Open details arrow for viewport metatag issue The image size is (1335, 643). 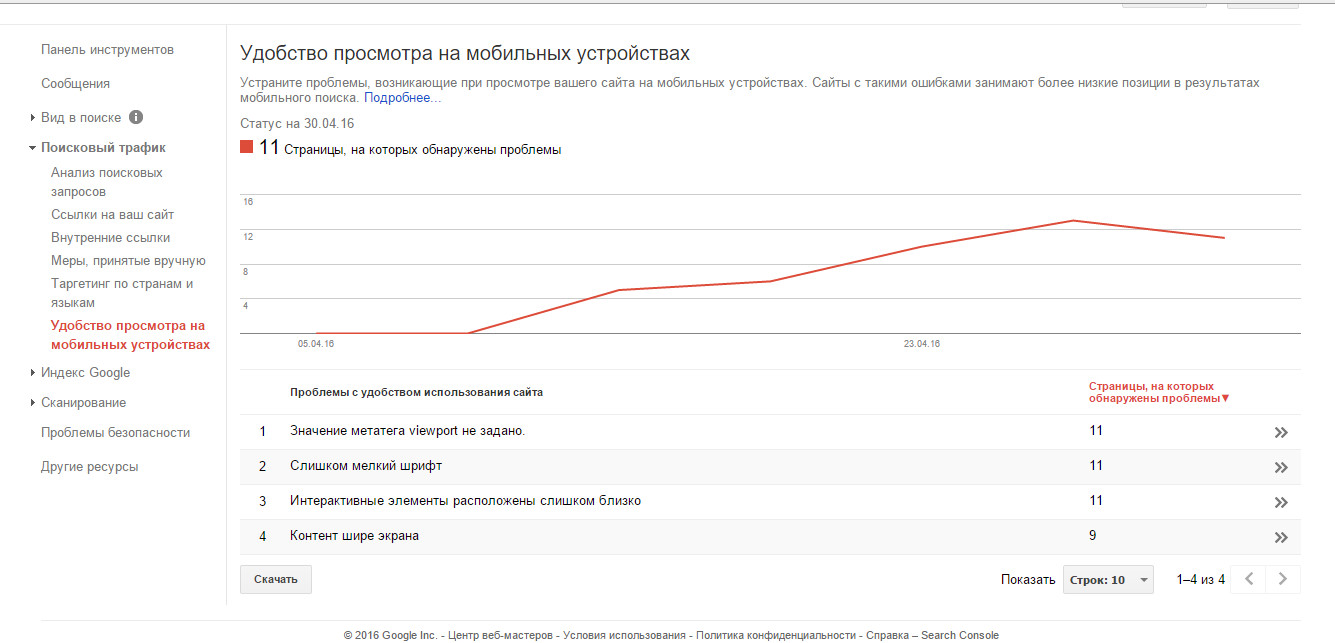pyautogui.click(x=1280, y=432)
